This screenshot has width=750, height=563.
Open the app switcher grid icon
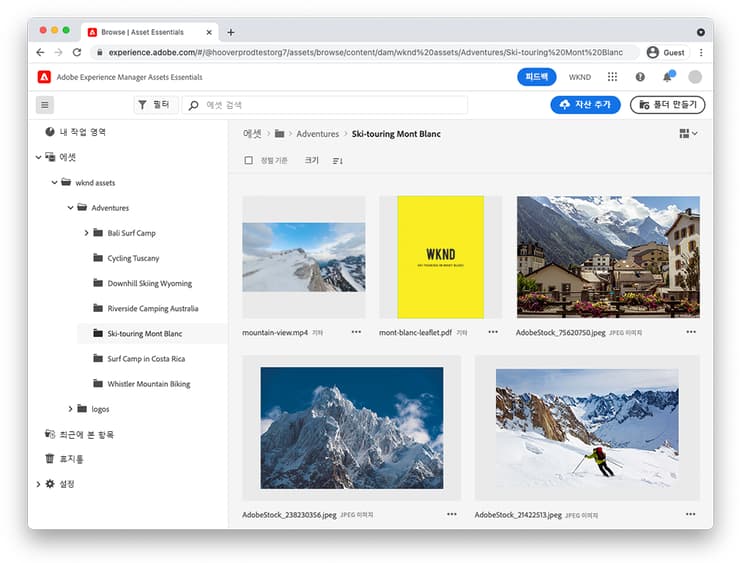[612, 77]
